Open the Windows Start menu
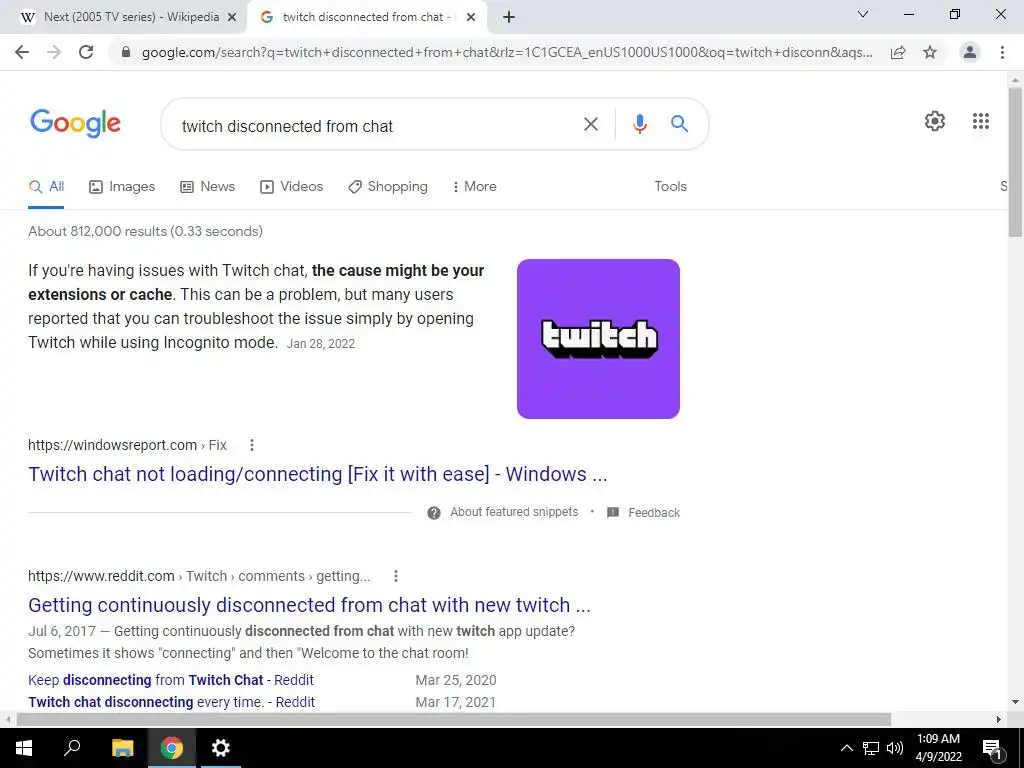The width and height of the screenshot is (1024, 768). [24, 748]
